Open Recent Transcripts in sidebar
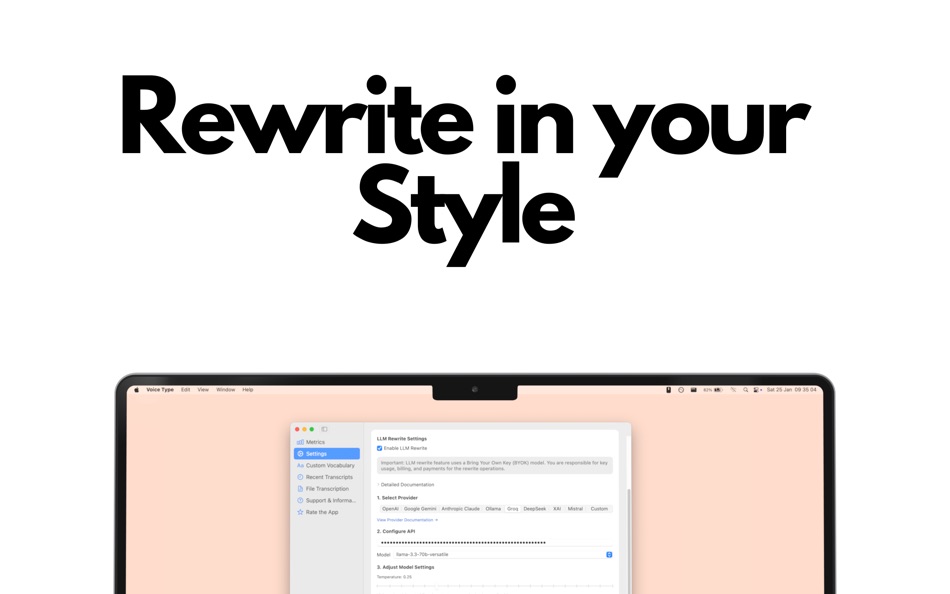The width and height of the screenshot is (950, 594). point(327,477)
